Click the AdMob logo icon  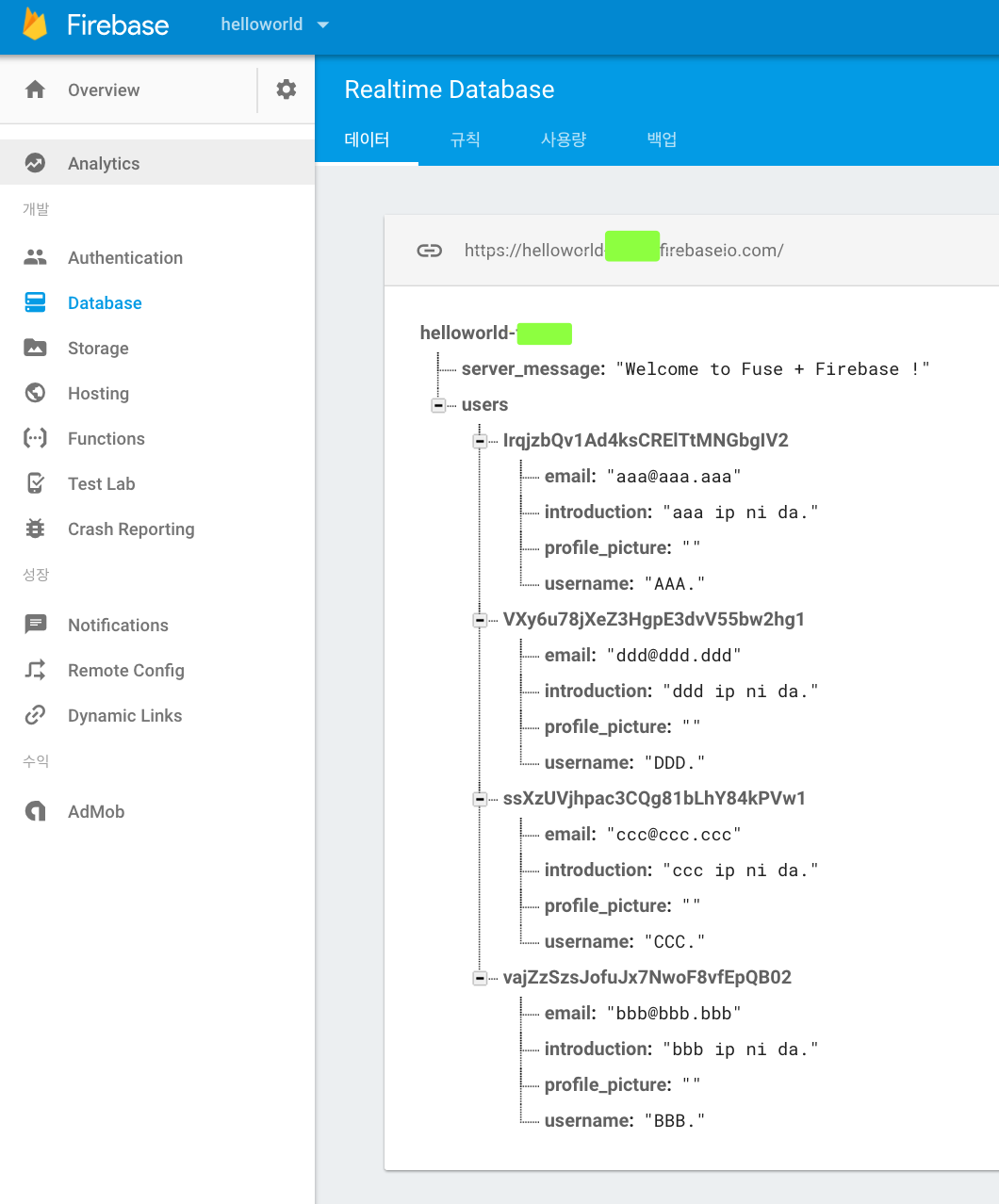[x=35, y=811]
